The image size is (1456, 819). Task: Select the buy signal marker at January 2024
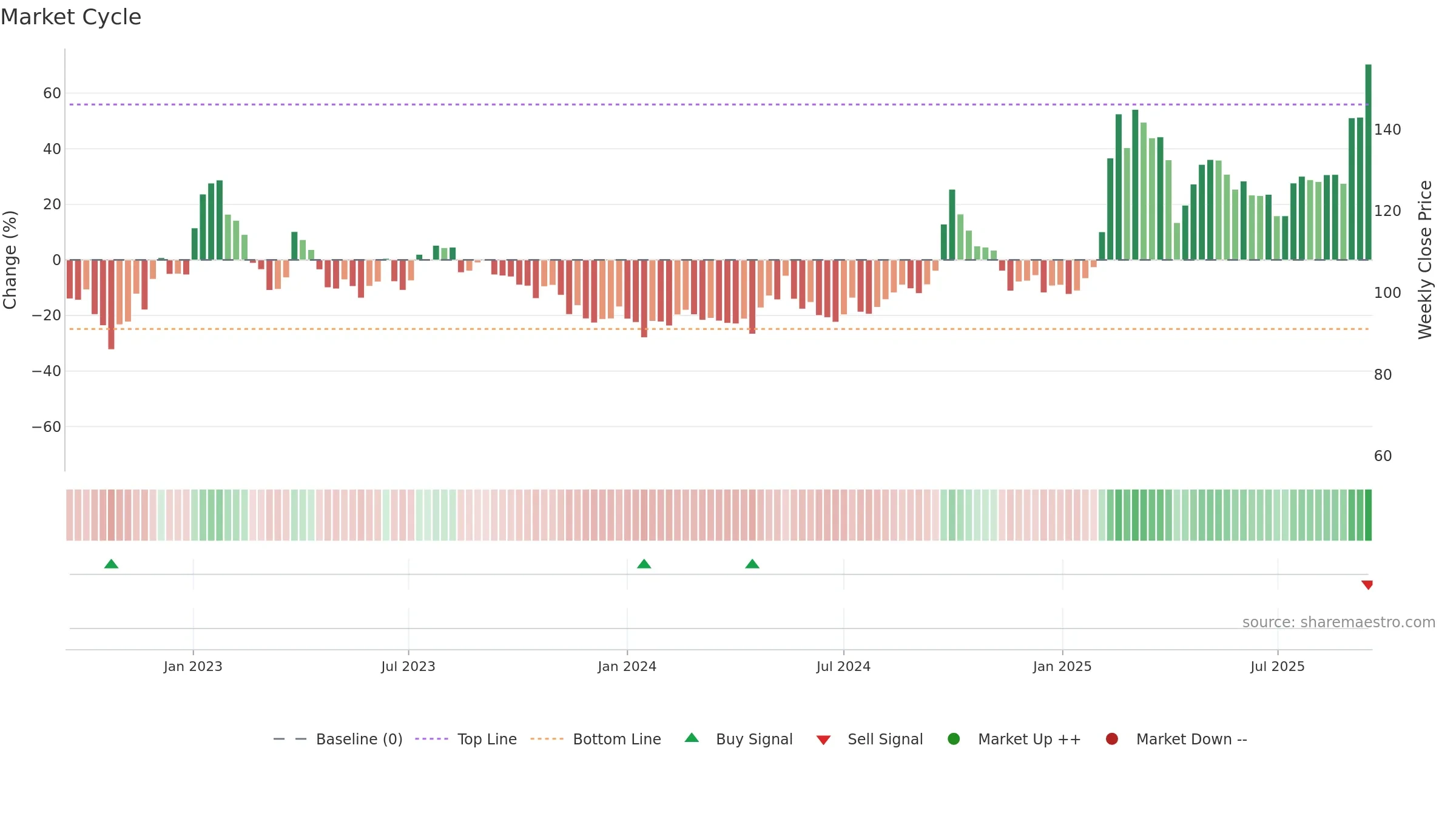click(x=644, y=564)
